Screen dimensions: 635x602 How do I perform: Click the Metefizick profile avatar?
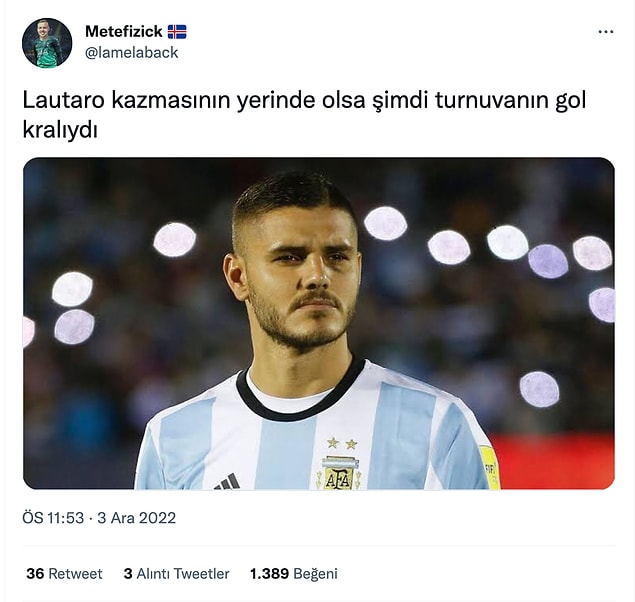(47, 43)
